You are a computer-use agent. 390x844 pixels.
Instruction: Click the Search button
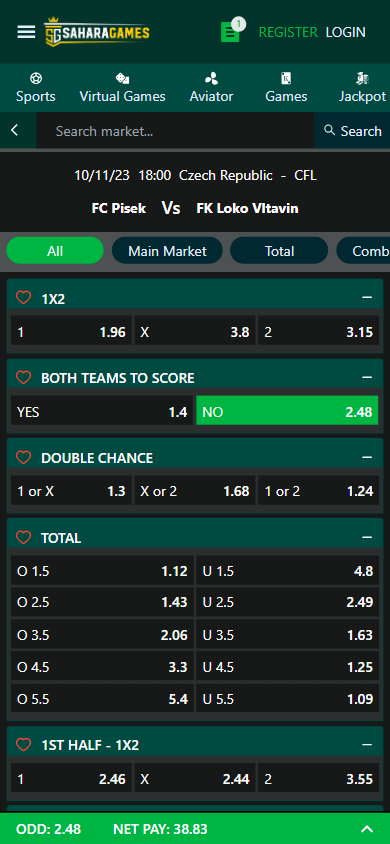352,130
